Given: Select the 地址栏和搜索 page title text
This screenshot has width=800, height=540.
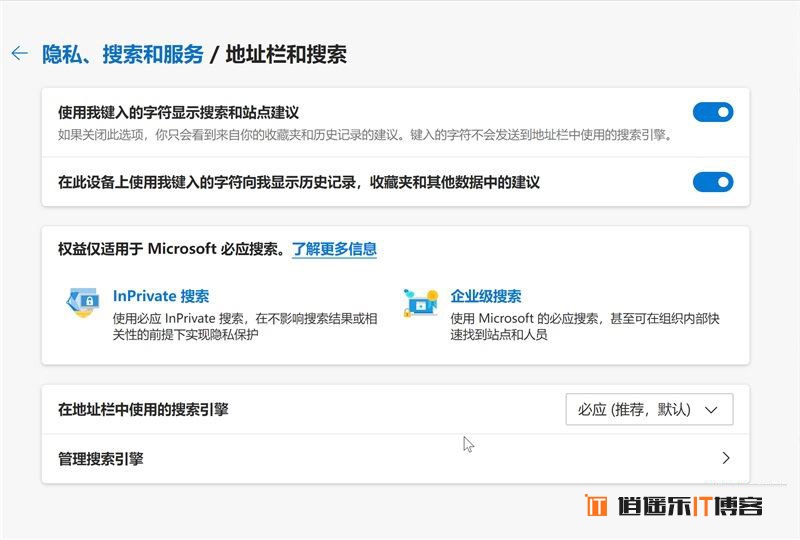Looking at the screenshot, I should (286, 54).
